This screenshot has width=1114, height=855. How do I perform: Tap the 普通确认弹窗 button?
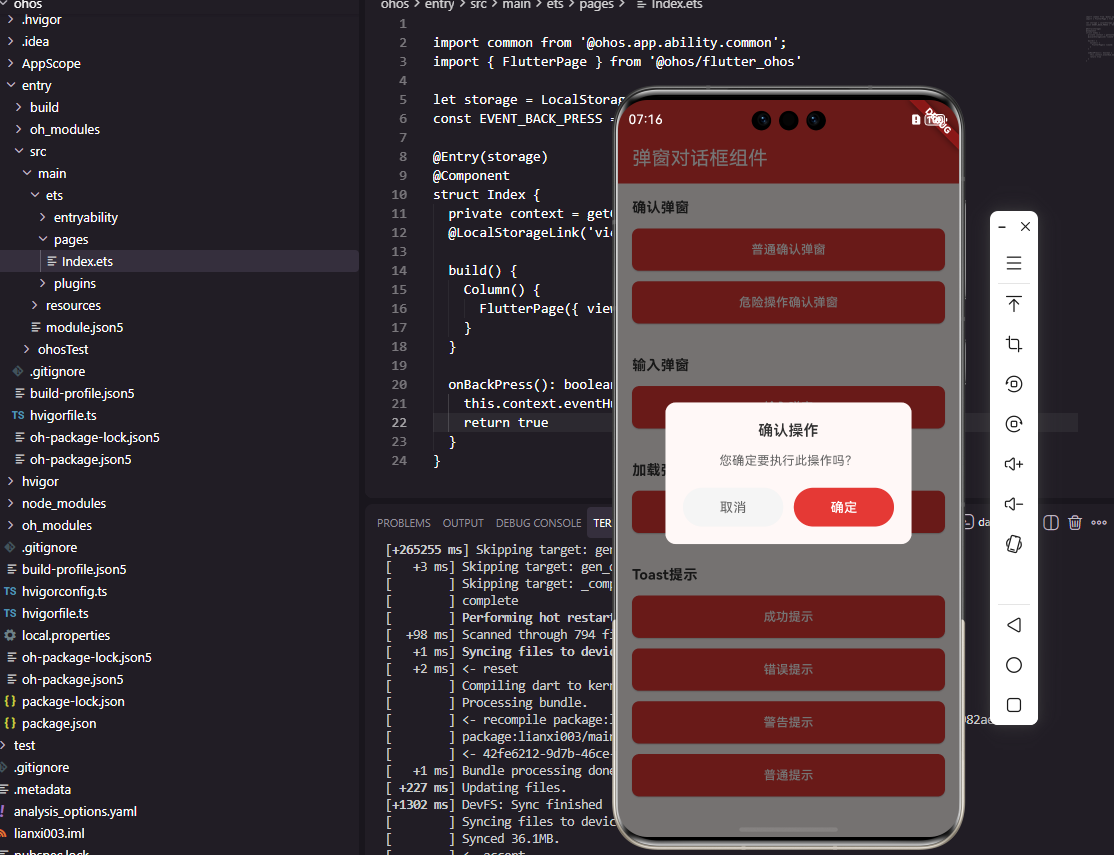pyautogui.click(x=788, y=249)
